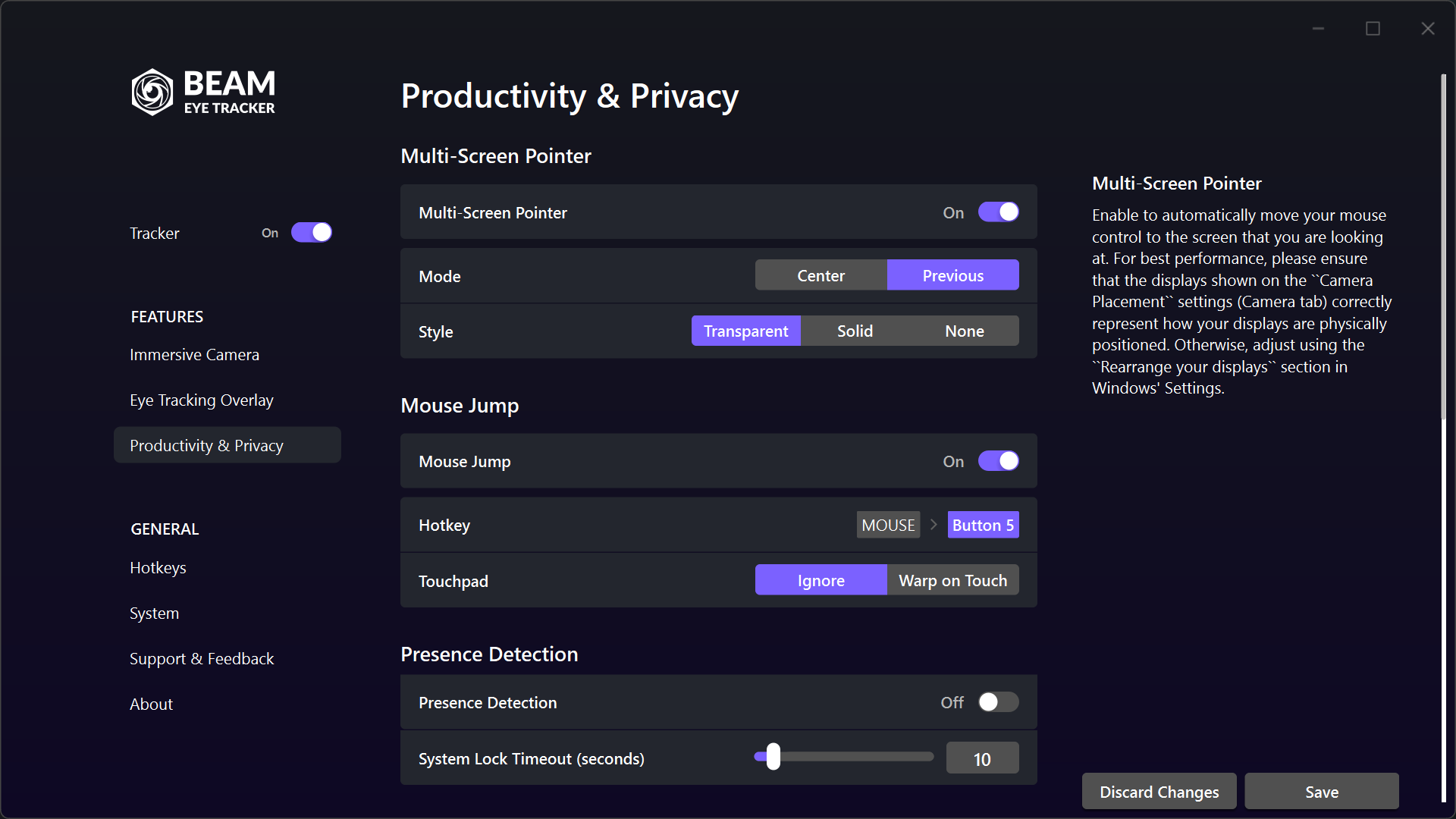Click the Touchpad row label
The height and width of the screenshot is (819, 1456).
click(453, 582)
